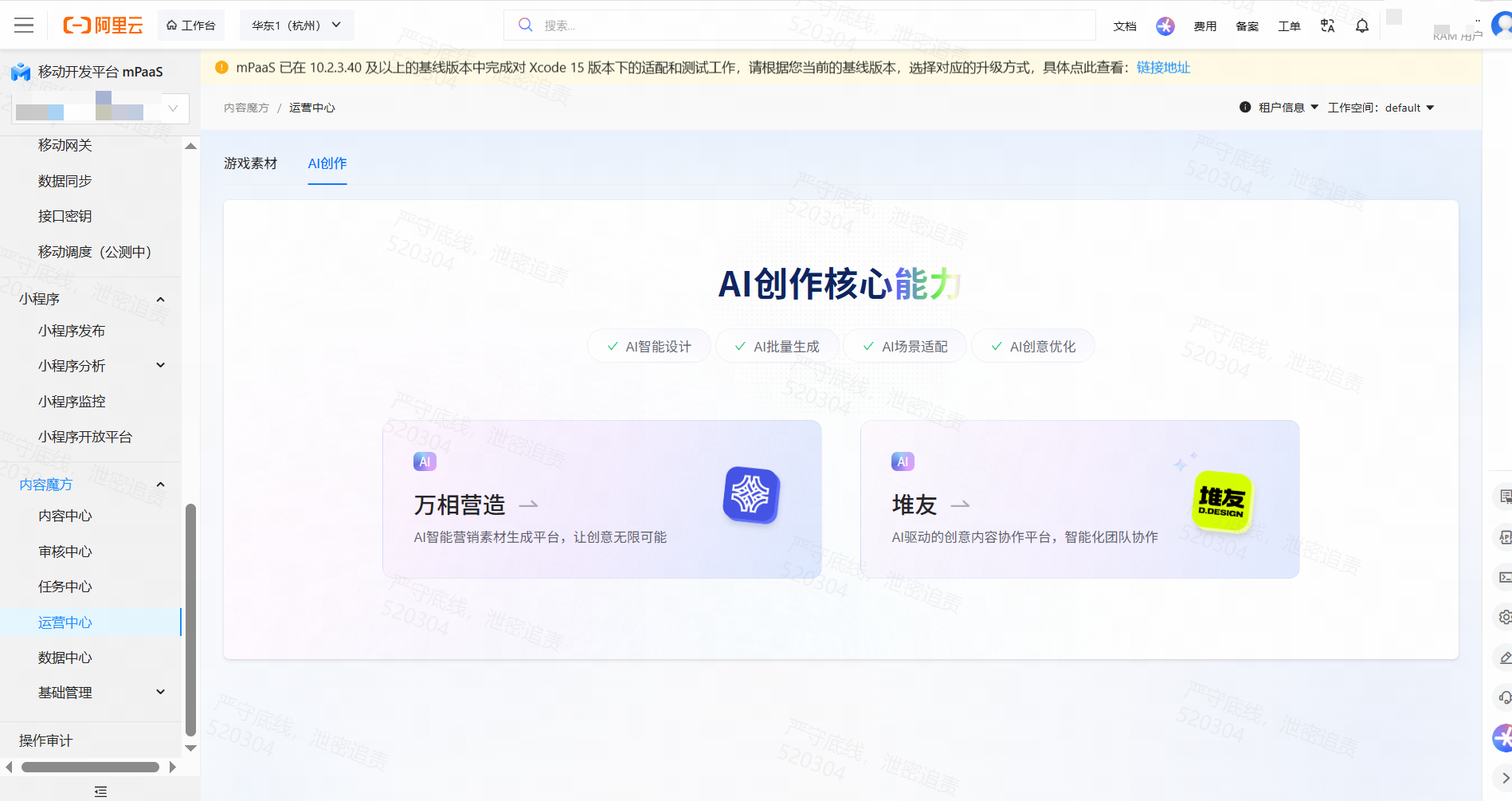This screenshot has height=801, width=1512.
Task: Click the 堆友 D.DESIGN logo icon
Action: point(1223,501)
